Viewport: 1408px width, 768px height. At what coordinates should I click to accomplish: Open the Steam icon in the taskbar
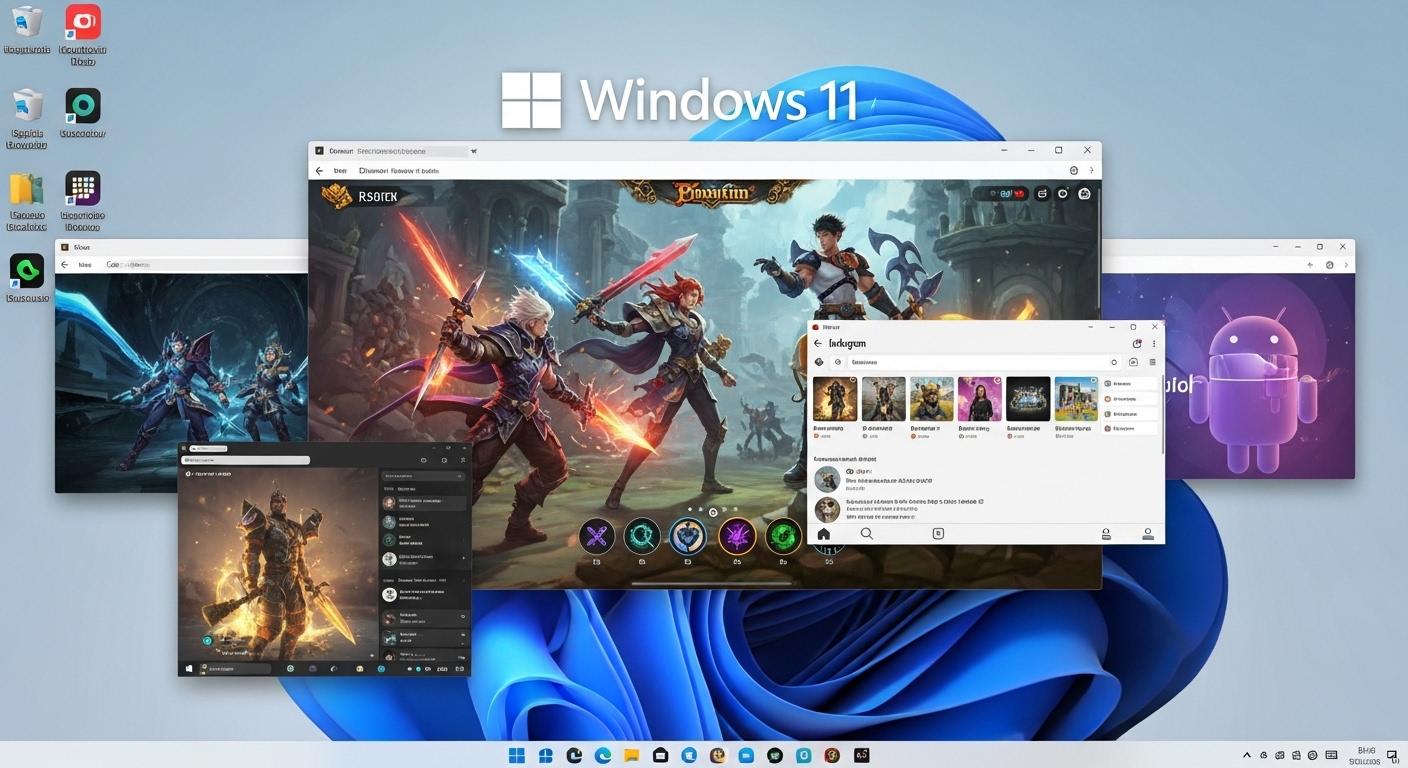coord(775,755)
